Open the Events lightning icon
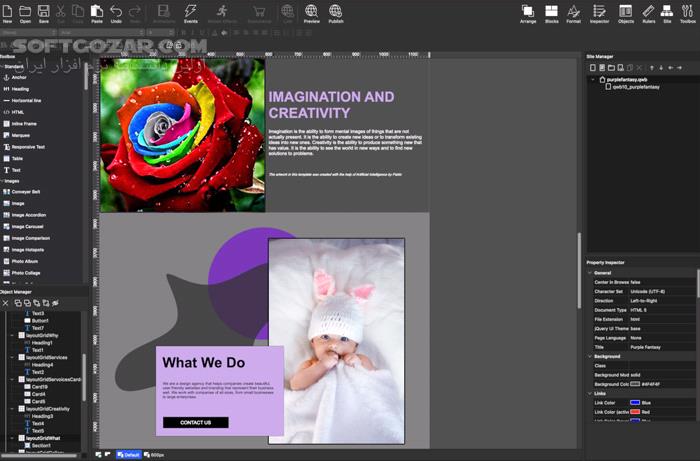Viewport: 700px width, 461px height. 191,13
